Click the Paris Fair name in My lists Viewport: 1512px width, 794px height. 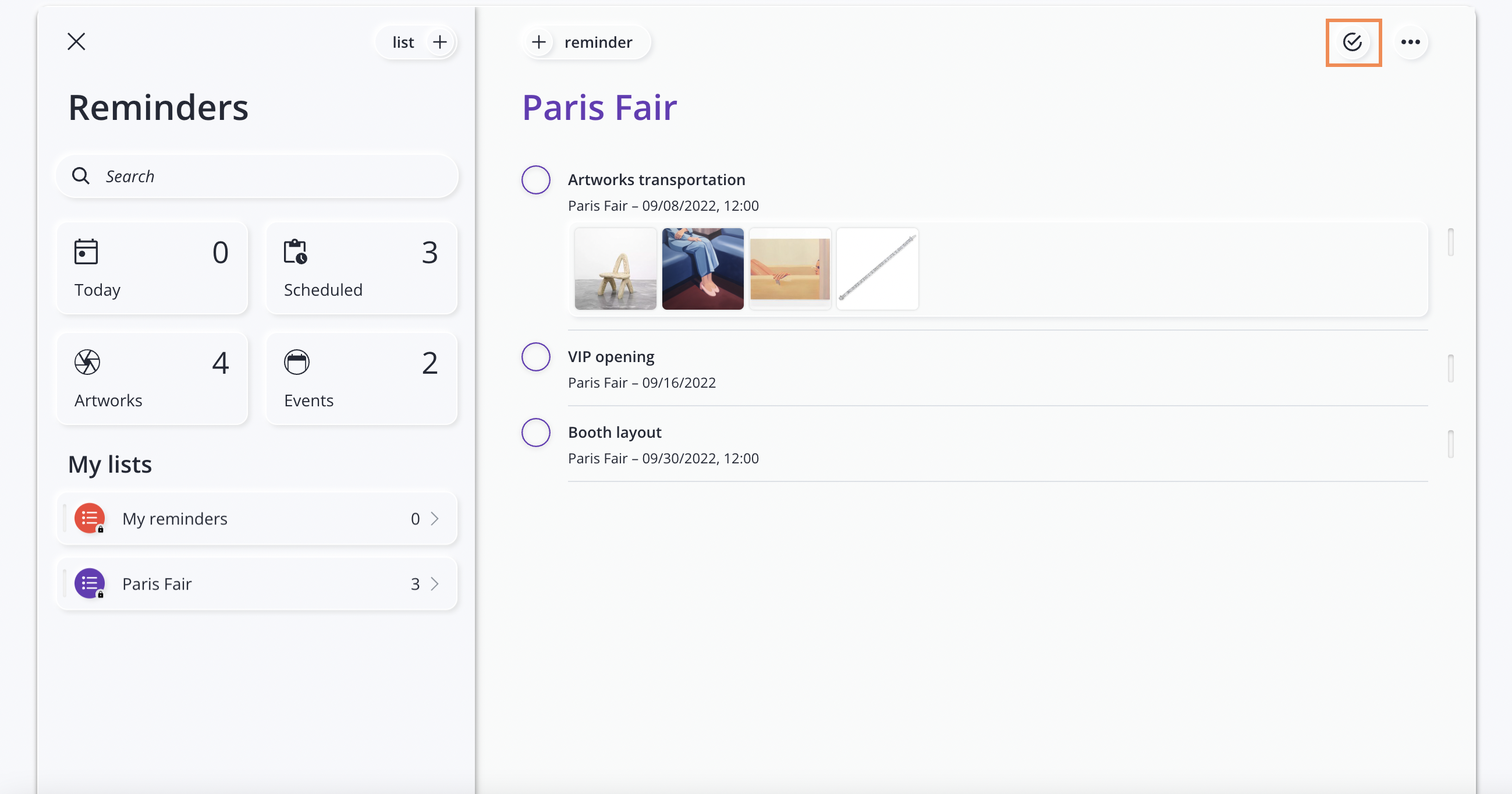[x=157, y=584]
